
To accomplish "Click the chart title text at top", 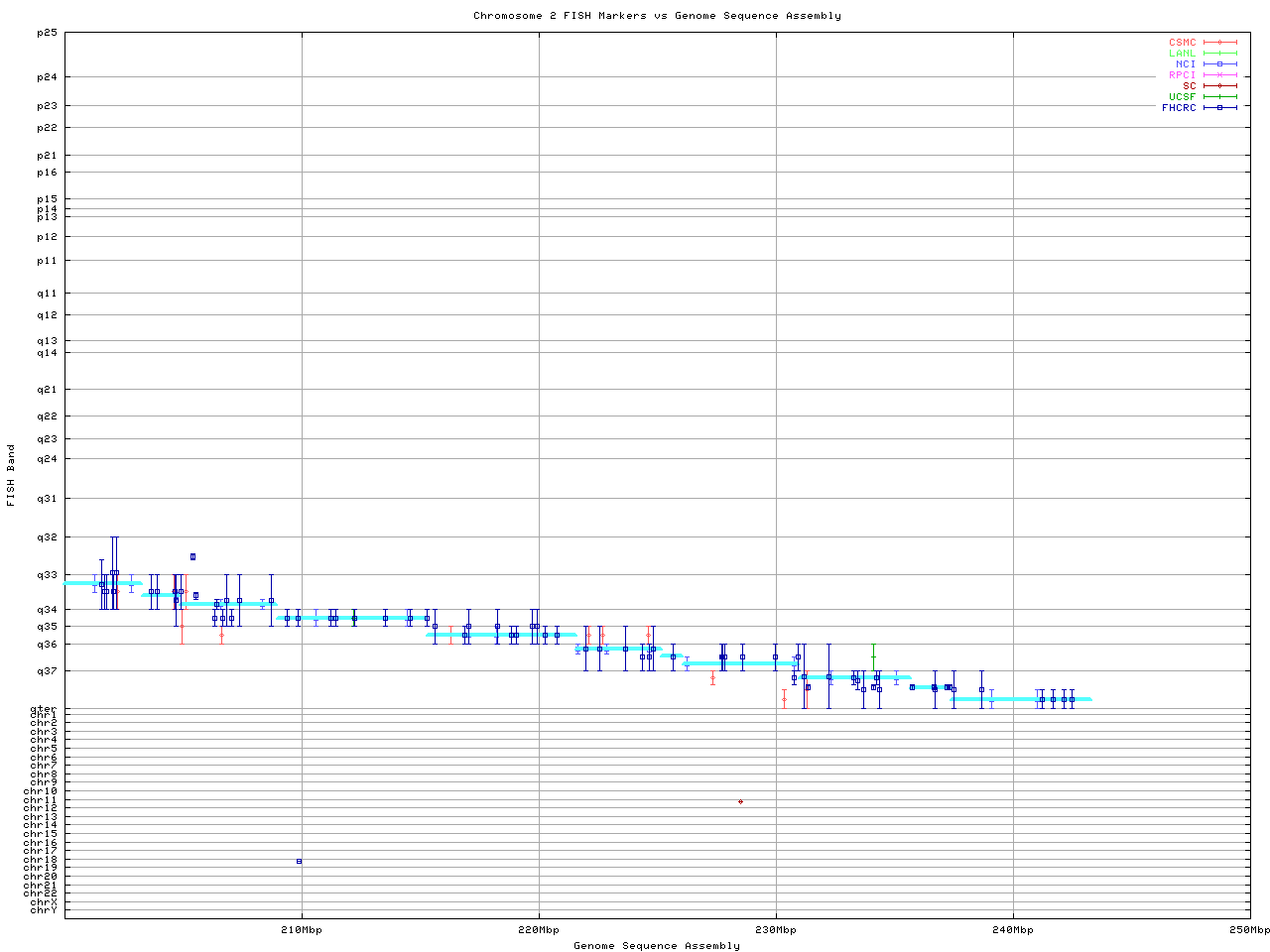I will (x=657, y=16).
